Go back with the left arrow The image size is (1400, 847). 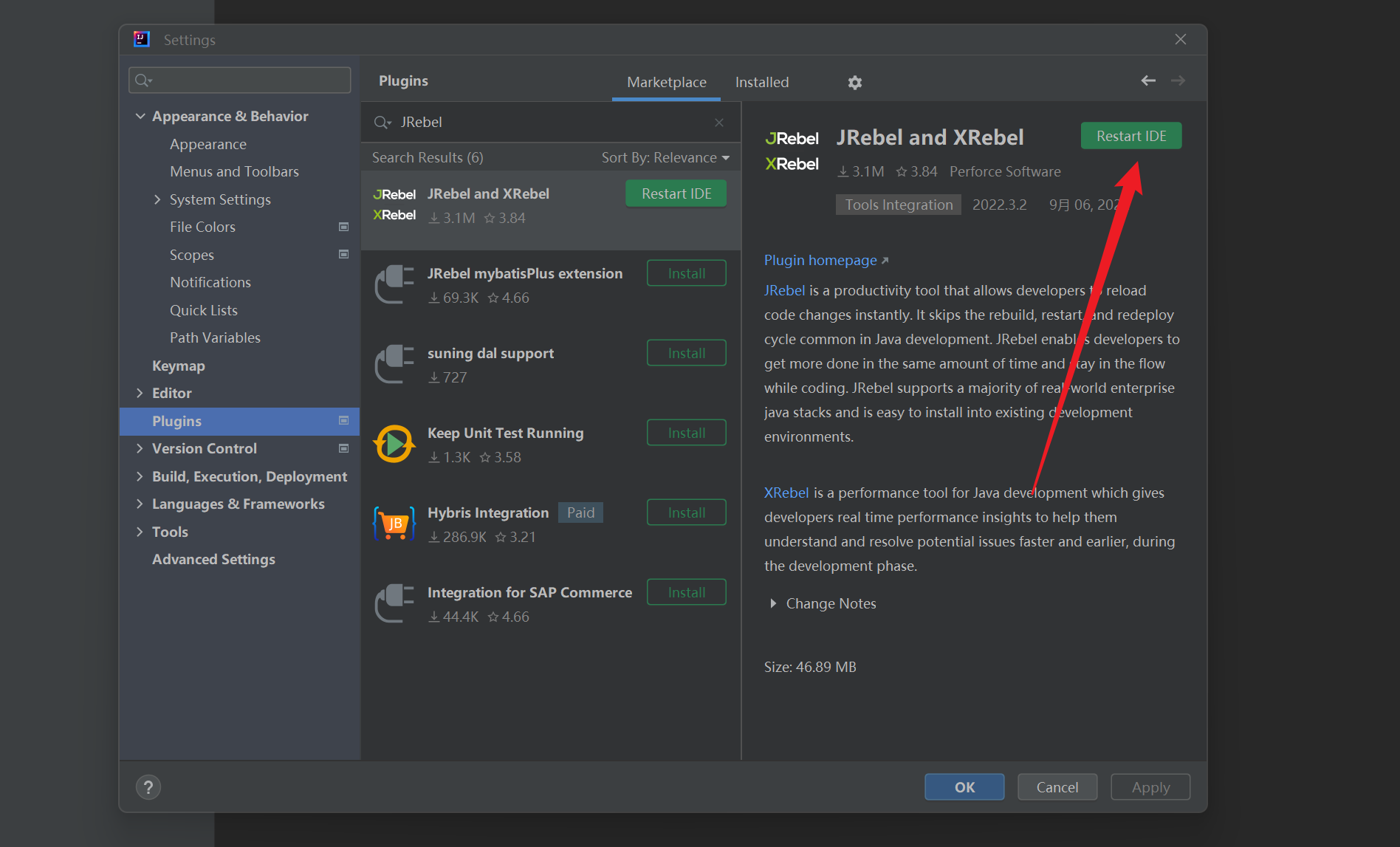click(1147, 80)
